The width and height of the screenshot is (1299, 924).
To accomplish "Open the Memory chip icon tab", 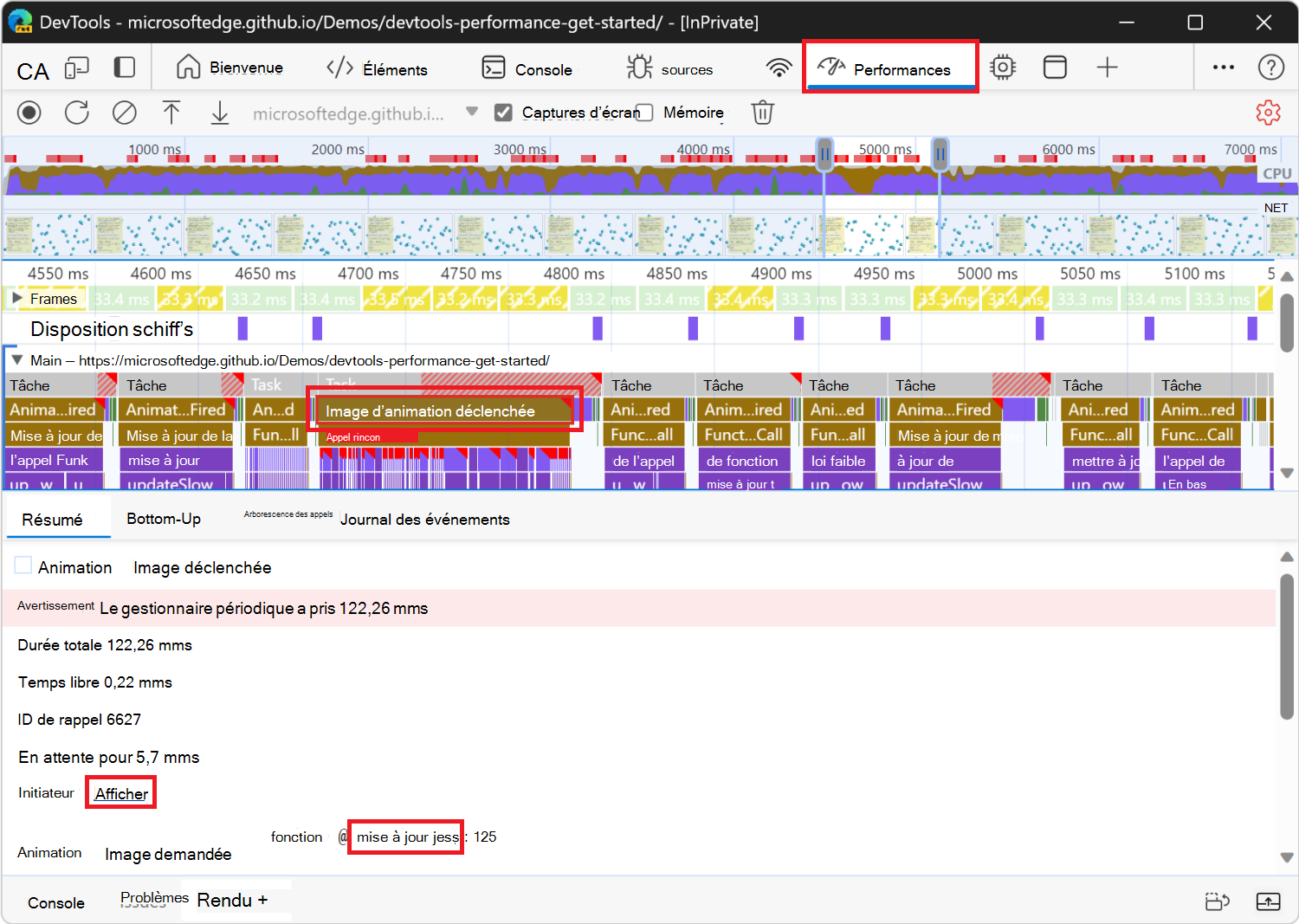I will point(1003,68).
